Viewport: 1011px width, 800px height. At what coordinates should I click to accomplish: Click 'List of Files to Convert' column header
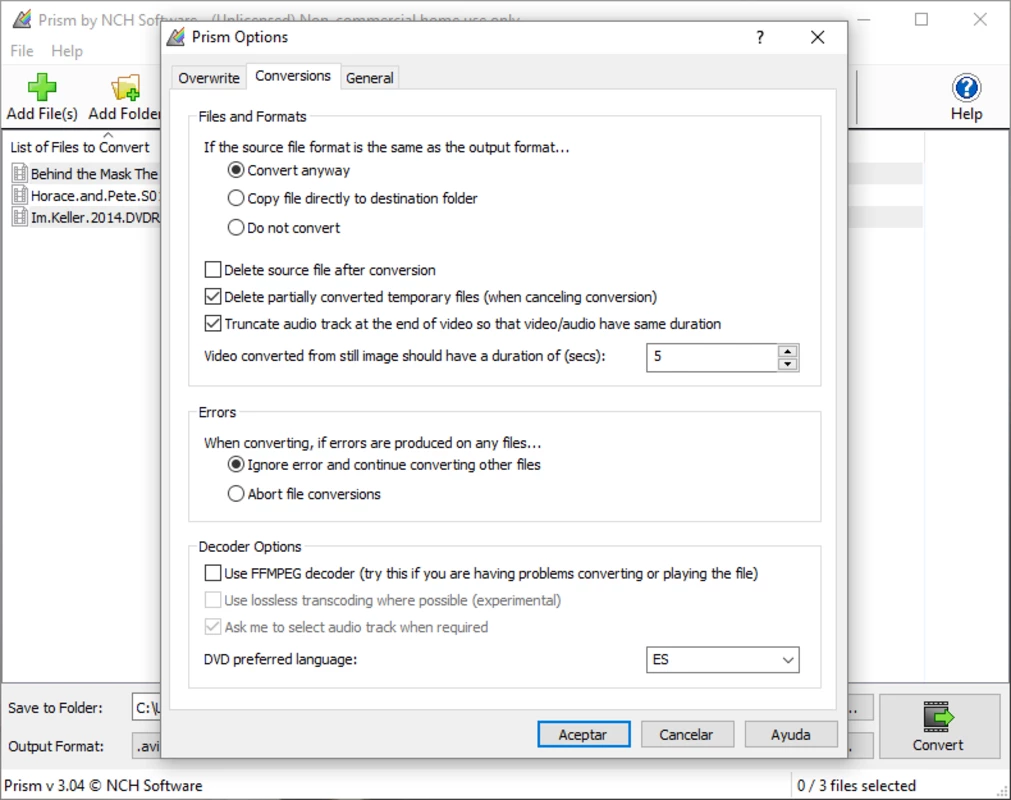[x=80, y=147]
